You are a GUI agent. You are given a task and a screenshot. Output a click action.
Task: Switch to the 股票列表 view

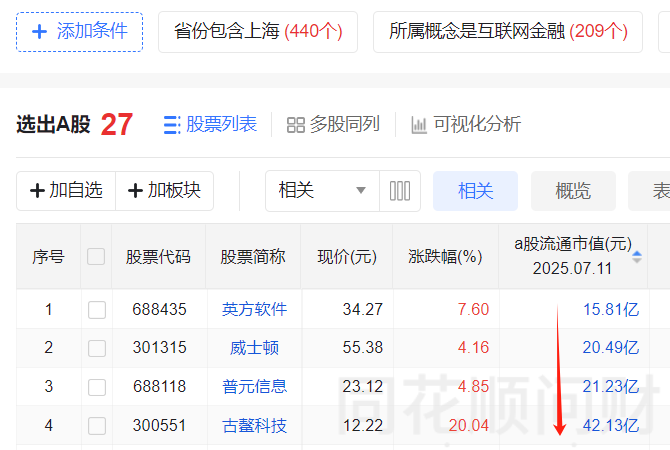tap(210, 125)
